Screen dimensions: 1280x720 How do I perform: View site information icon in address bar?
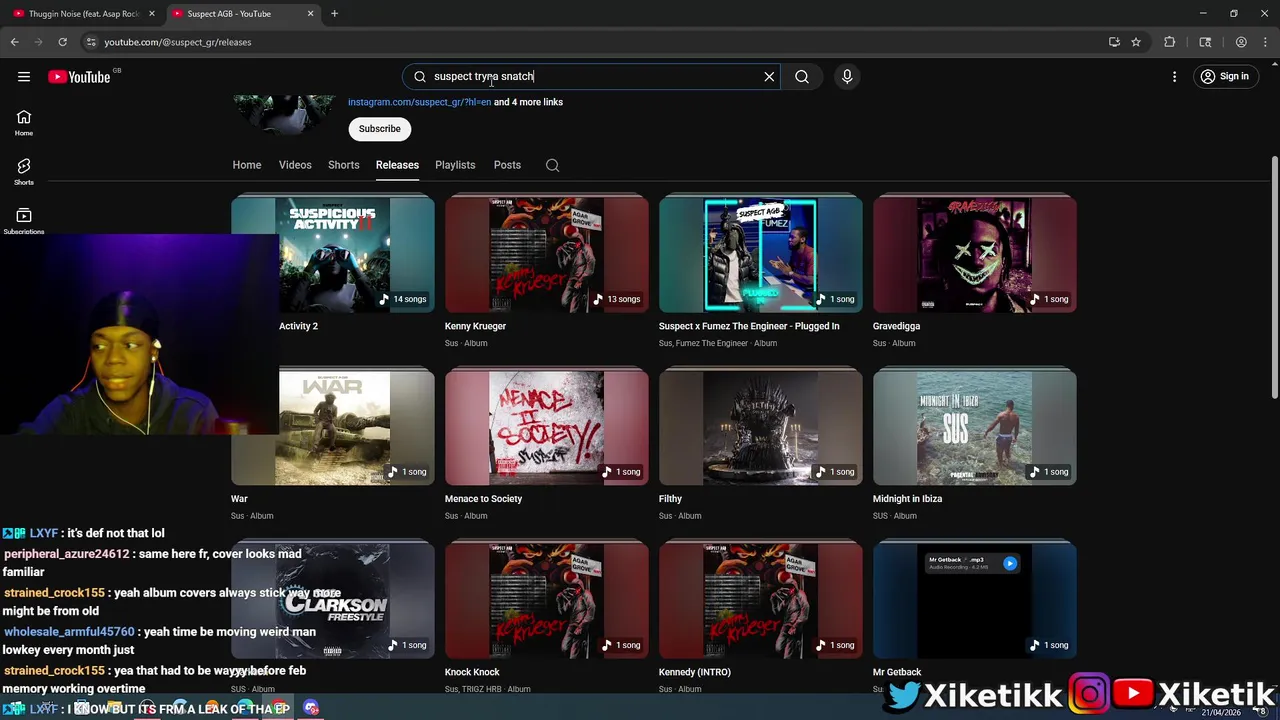coord(91,42)
